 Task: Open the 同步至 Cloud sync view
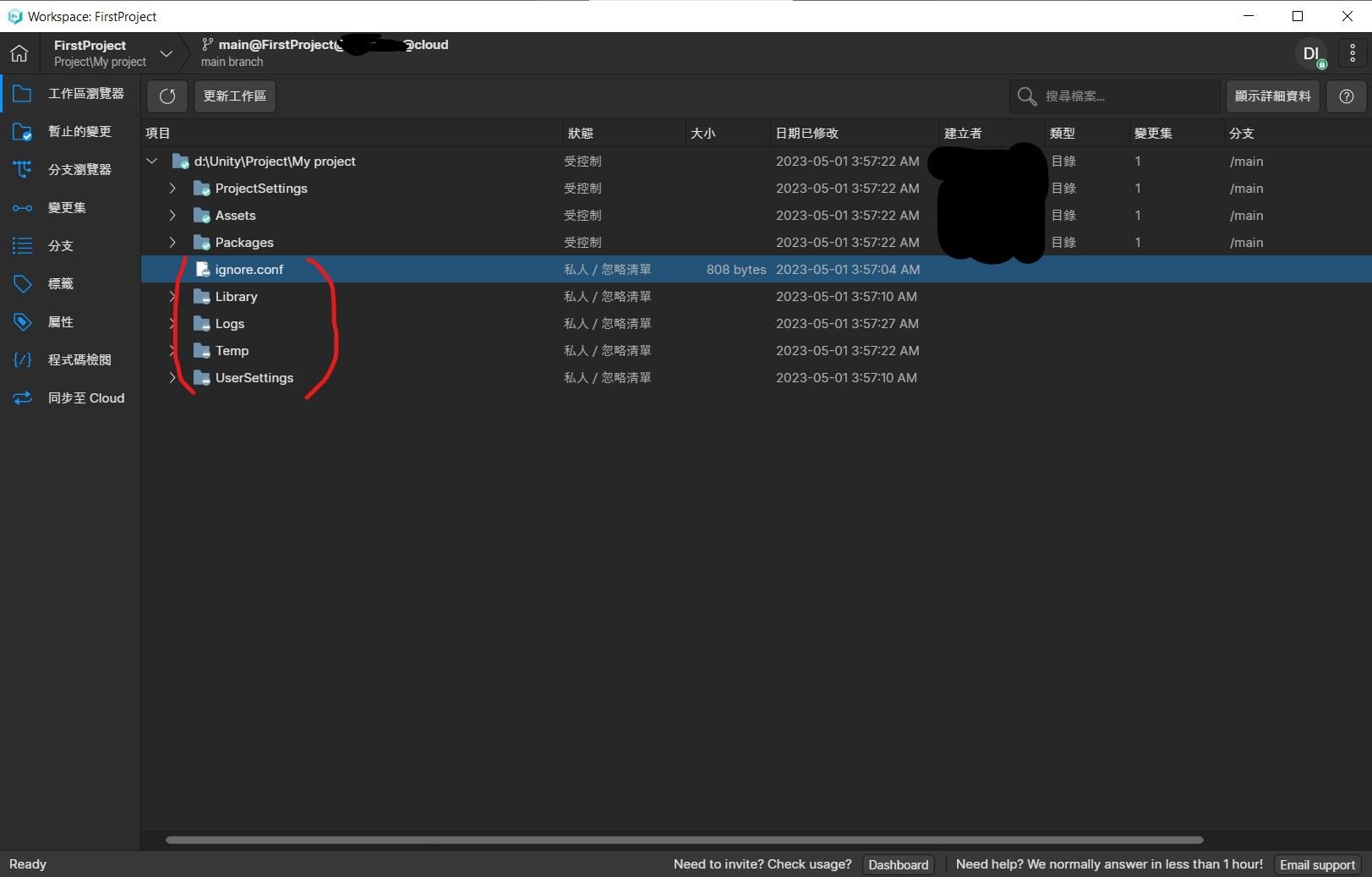[85, 397]
